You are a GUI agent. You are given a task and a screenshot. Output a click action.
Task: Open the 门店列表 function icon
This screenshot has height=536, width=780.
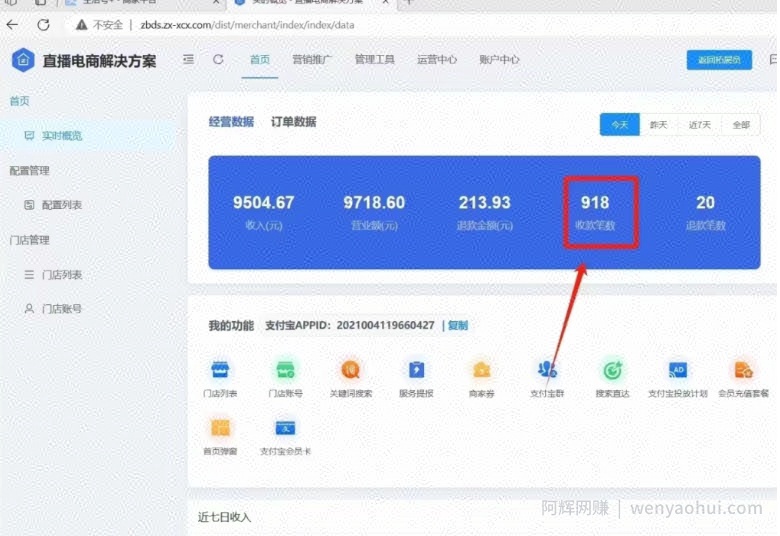[x=220, y=370]
